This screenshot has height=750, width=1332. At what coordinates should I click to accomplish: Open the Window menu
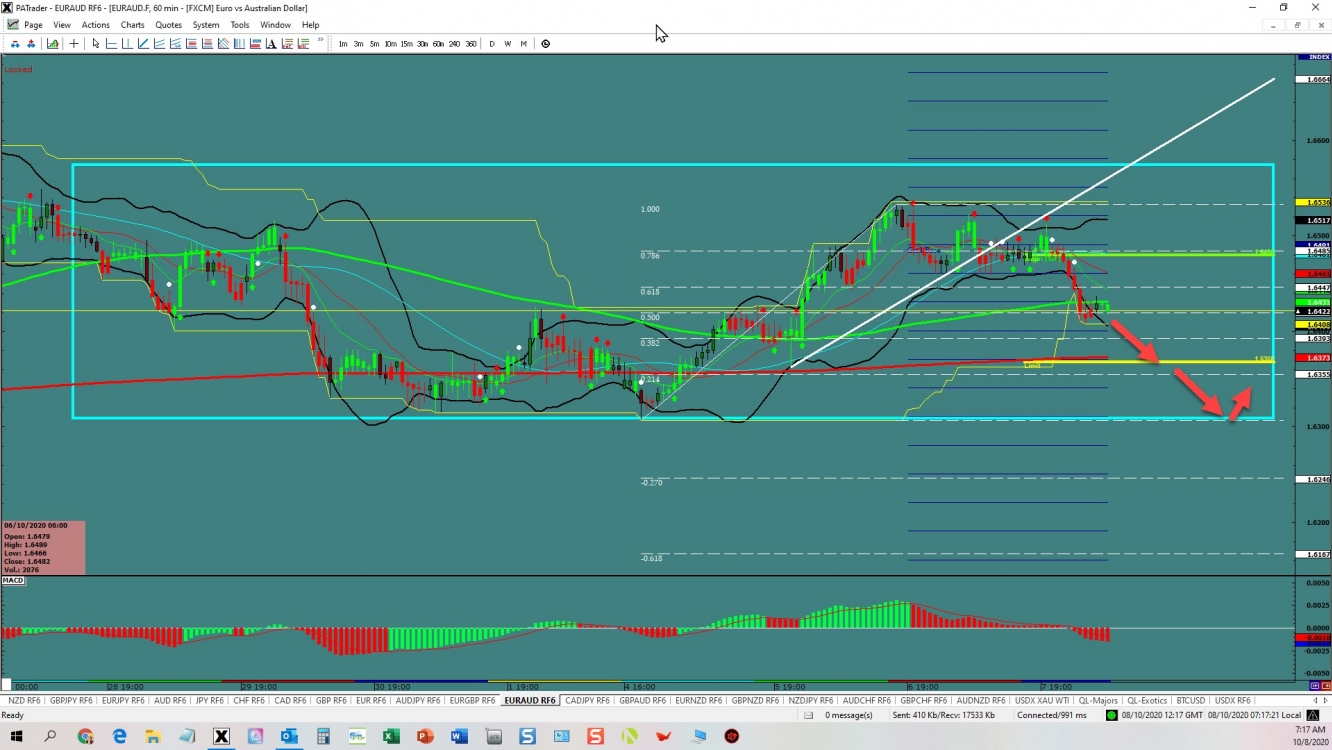[275, 25]
